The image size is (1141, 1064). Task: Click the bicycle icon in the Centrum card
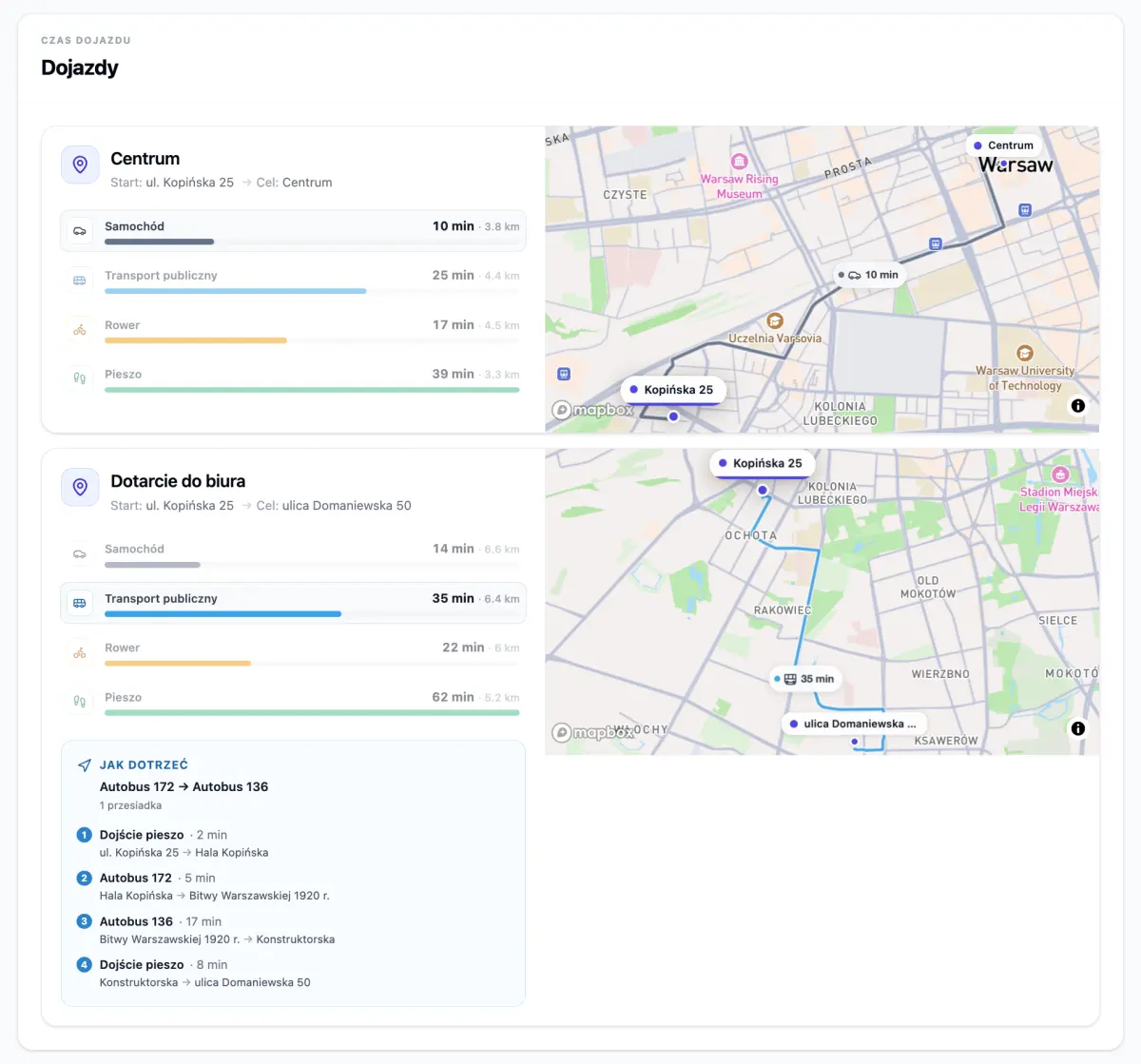(80, 330)
